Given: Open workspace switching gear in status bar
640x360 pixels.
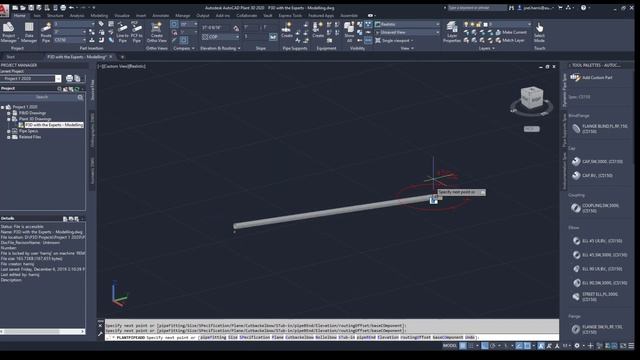Looking at the screenshot, I should [x=577, y=346].
